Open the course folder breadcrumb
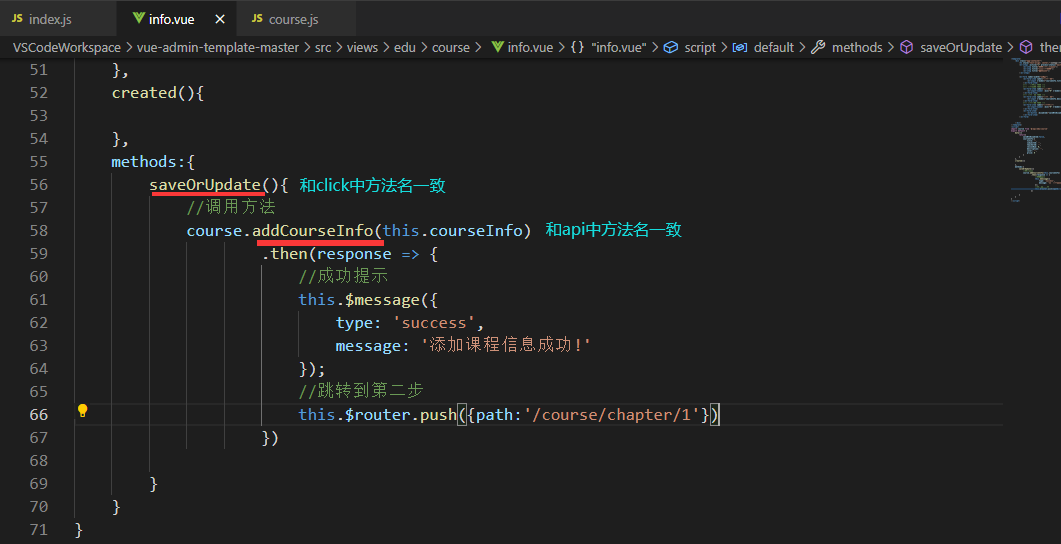 click(x=451, y=47)
